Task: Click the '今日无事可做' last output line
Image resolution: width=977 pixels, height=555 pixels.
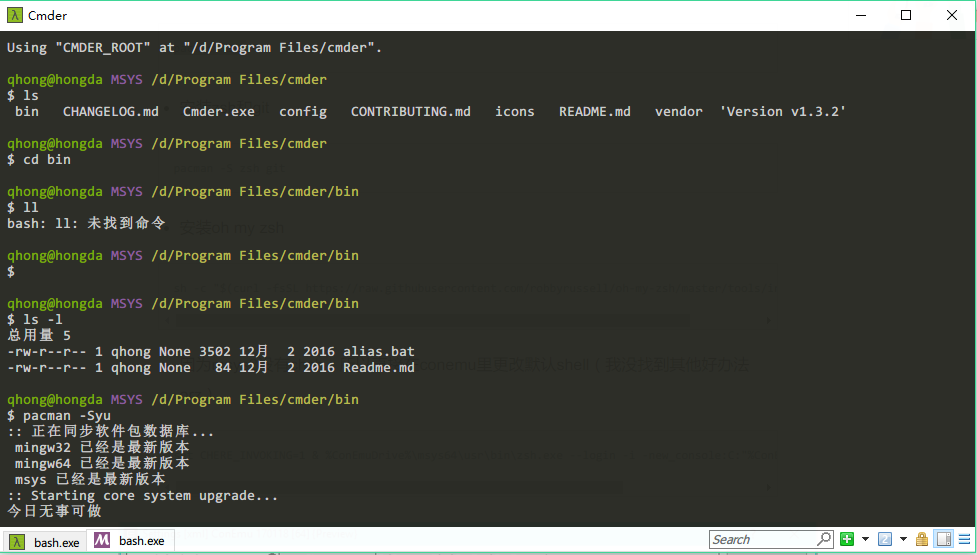Action: 54,511
